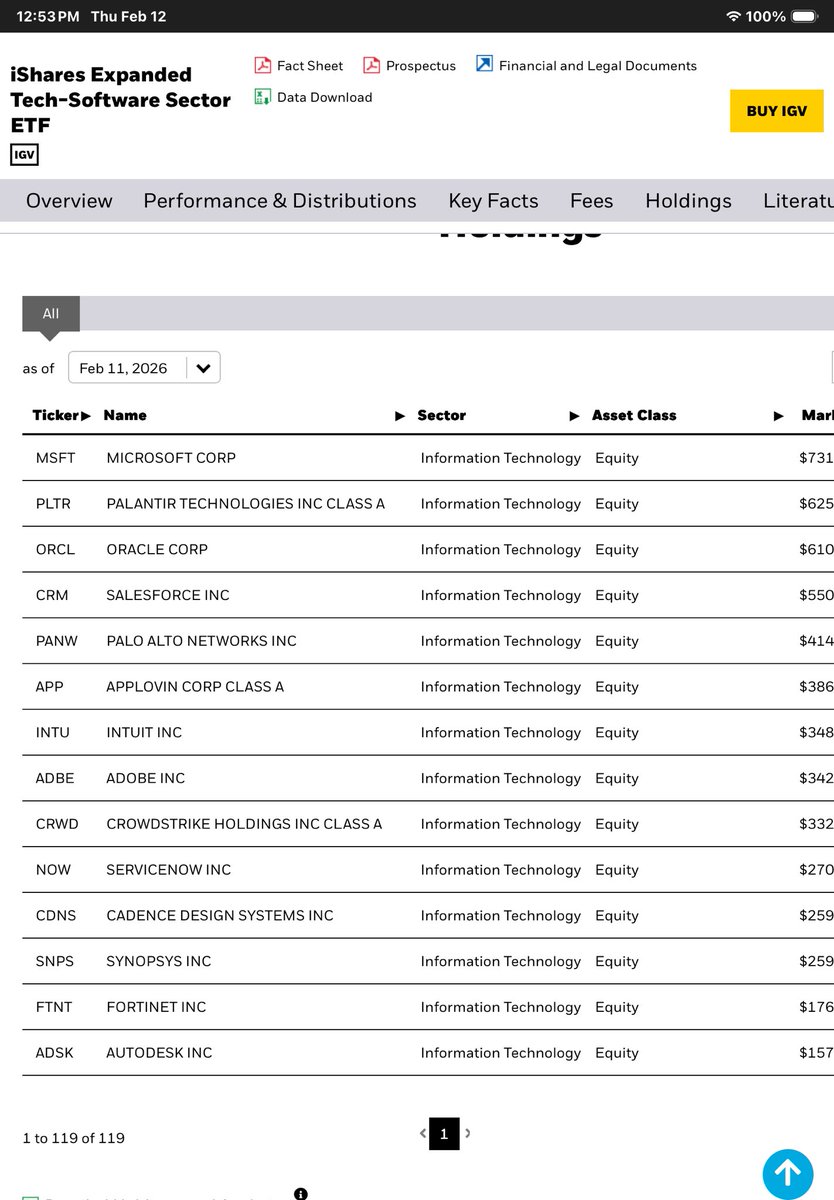Click ORACLE CORP name cell
The width and height of the screenshot is (834, 1200).
[x=157, y=550]
